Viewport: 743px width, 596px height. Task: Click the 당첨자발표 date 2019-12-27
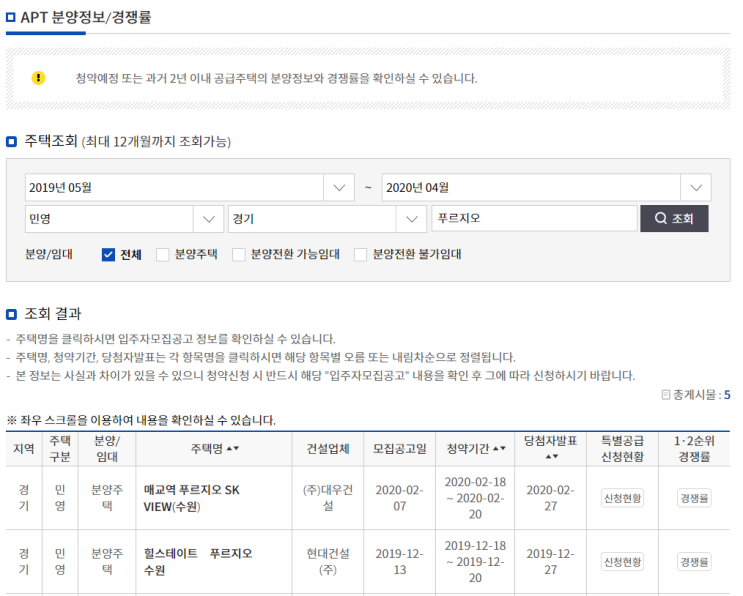coord(550,561)
